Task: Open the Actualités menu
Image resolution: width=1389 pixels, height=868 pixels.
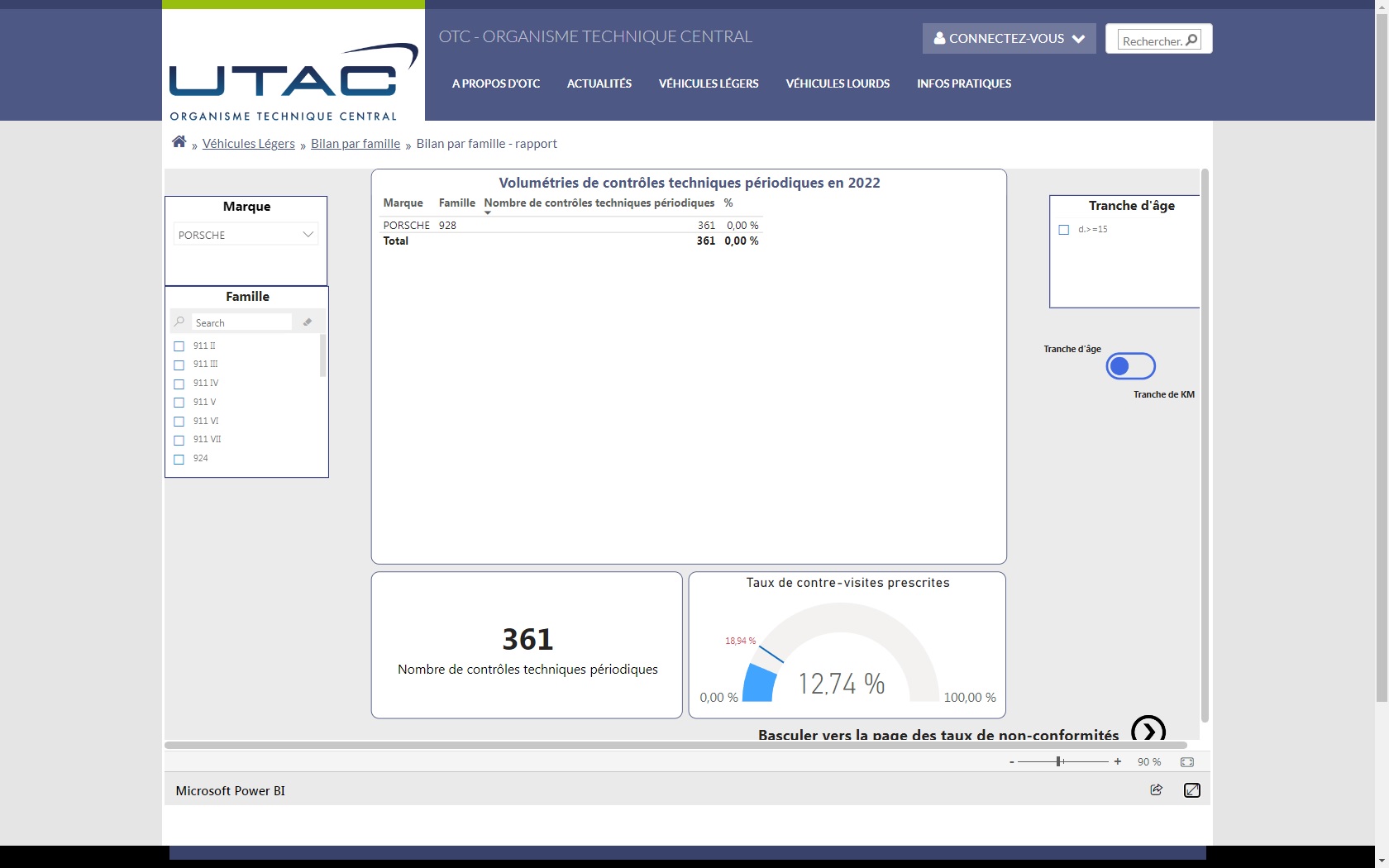Action: coord(599,83)
